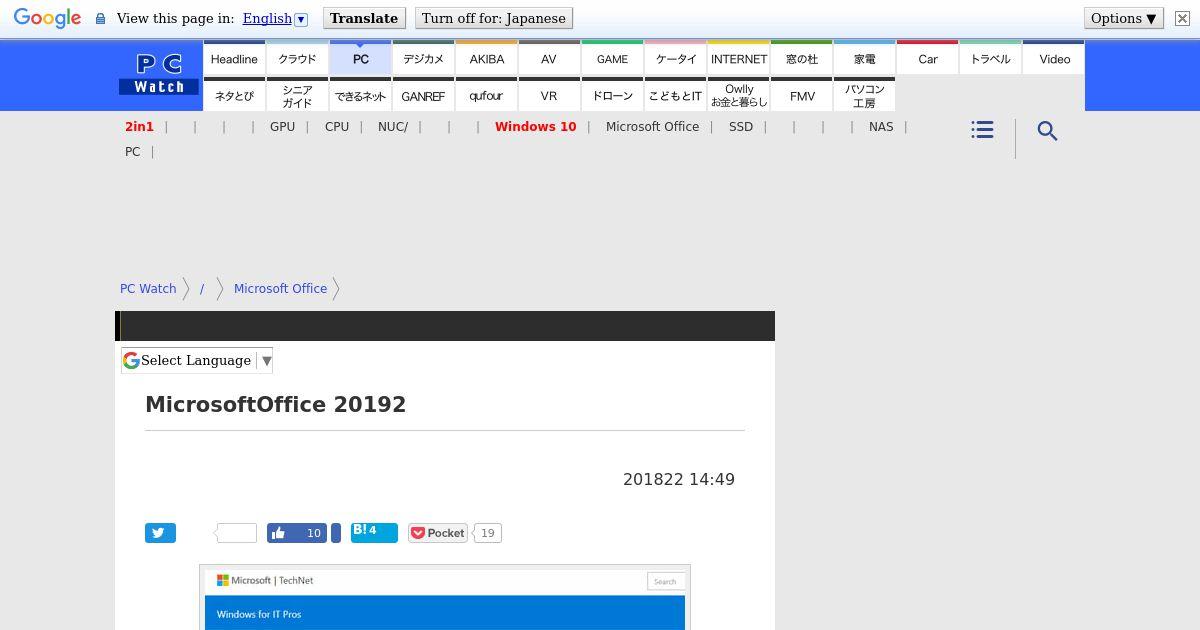Open the AKIBA tab
Image resolution: width=1200 pixels, height=630 pixels.
click(x=487, y=58)
